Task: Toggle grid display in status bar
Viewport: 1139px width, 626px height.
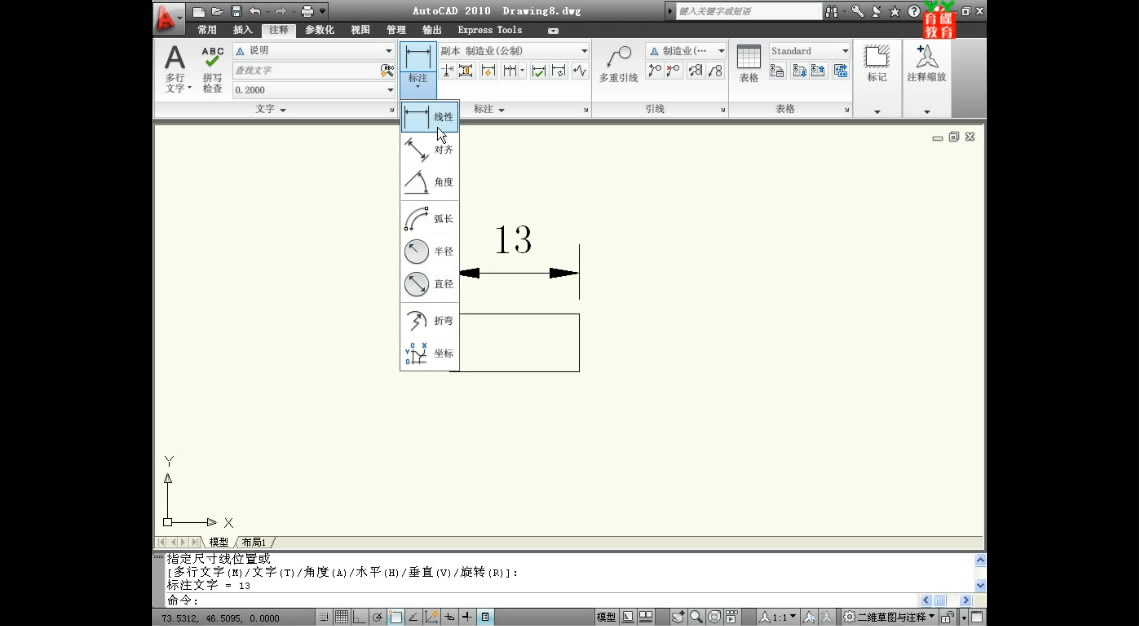Action: (341, 617)
